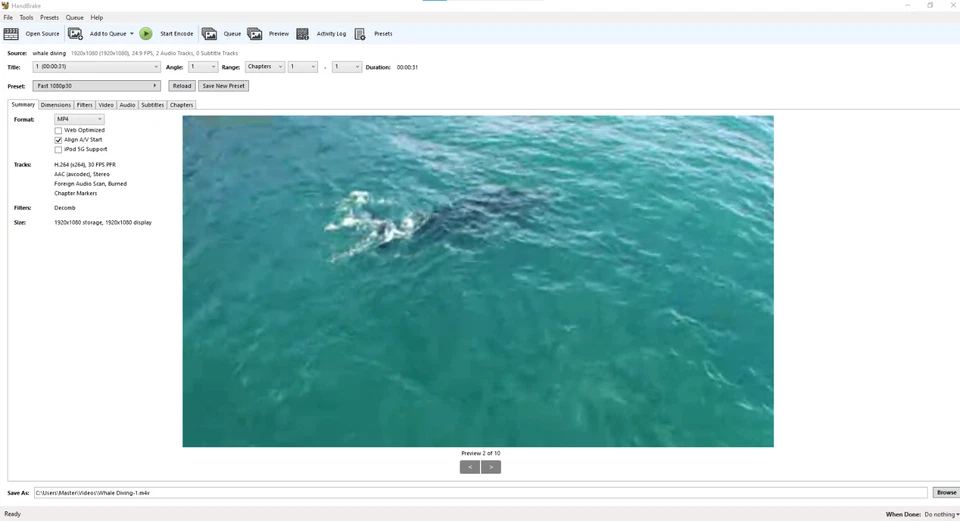
Task: Open the Presets menu
Action: (x=50, y=18)
